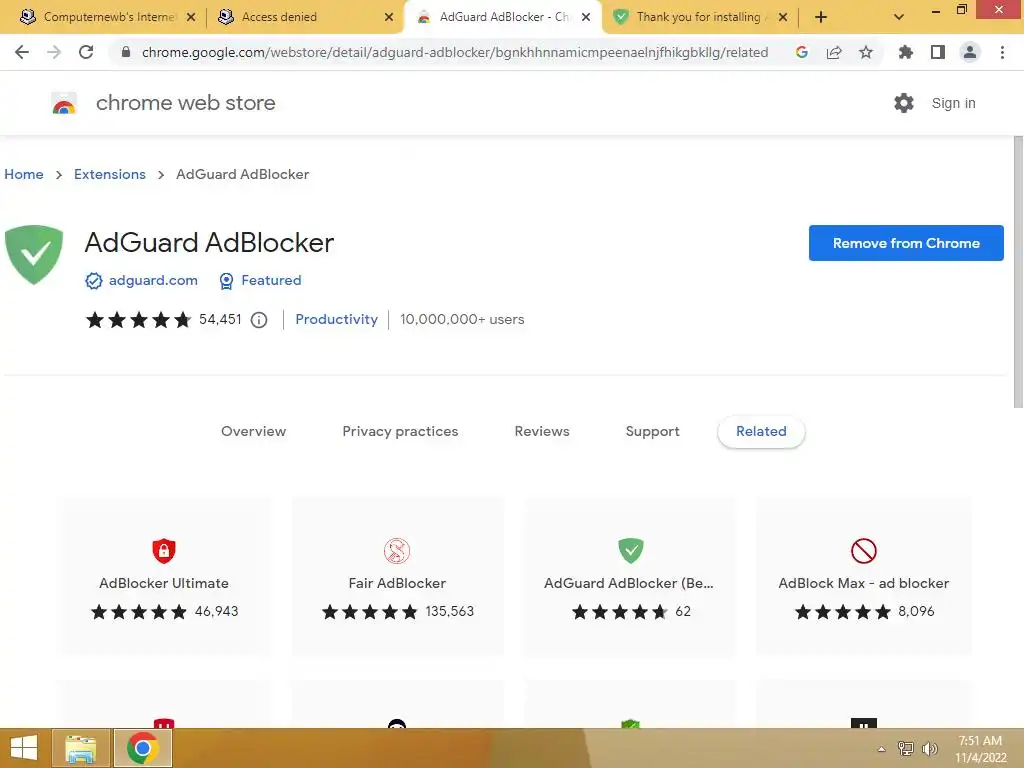Open File Explorer from taskbar
The width and height of the screenshot is (1024, 768).
click(x=81, y=748)
